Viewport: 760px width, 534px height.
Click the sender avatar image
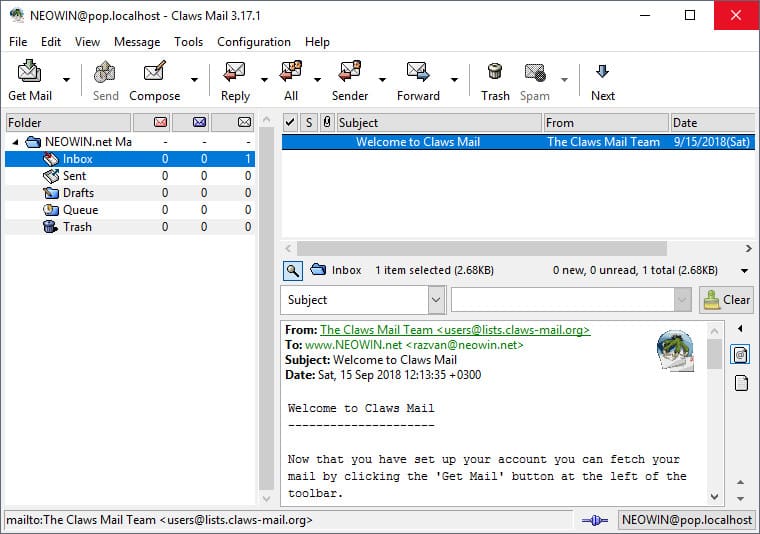tap(675, 351)
